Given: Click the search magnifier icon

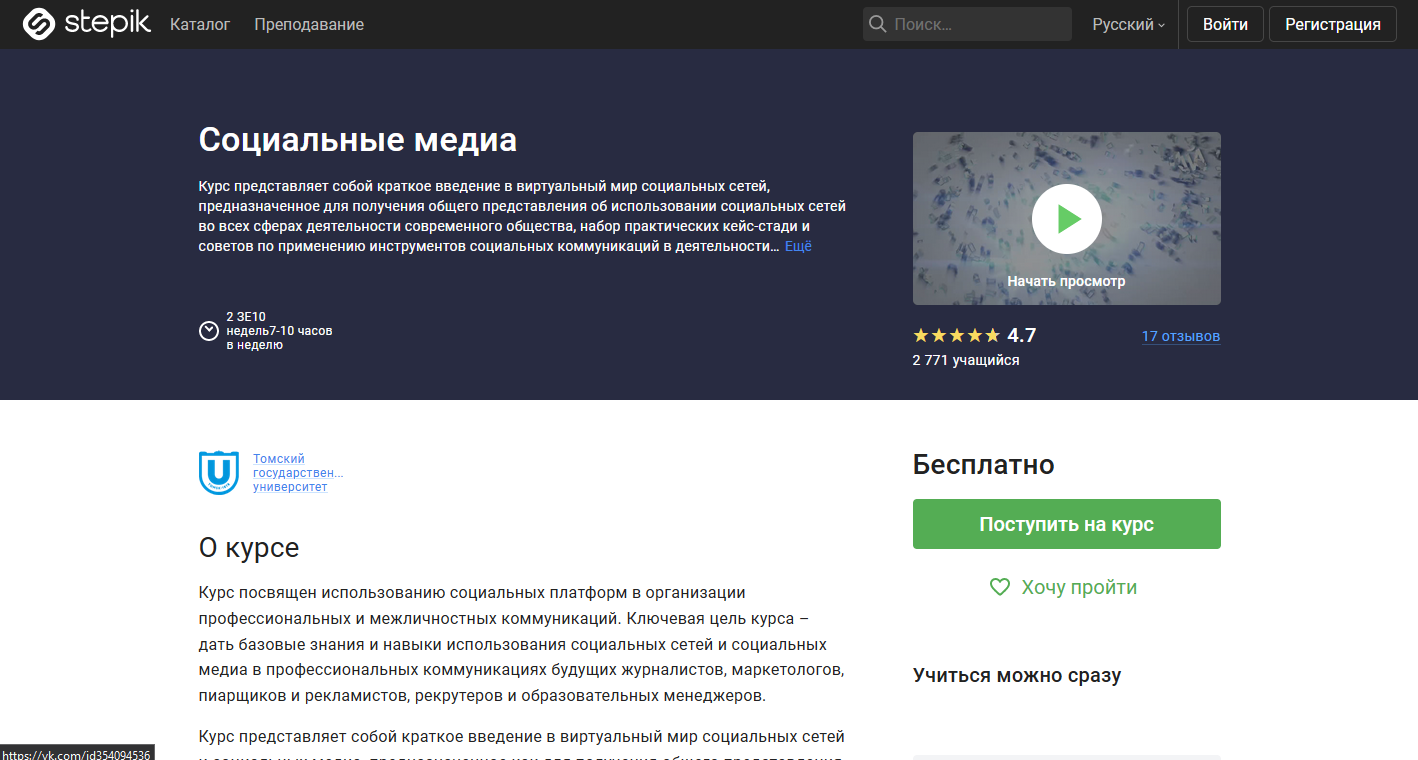Looking at the screenshot, I should [x=880, y=23].
